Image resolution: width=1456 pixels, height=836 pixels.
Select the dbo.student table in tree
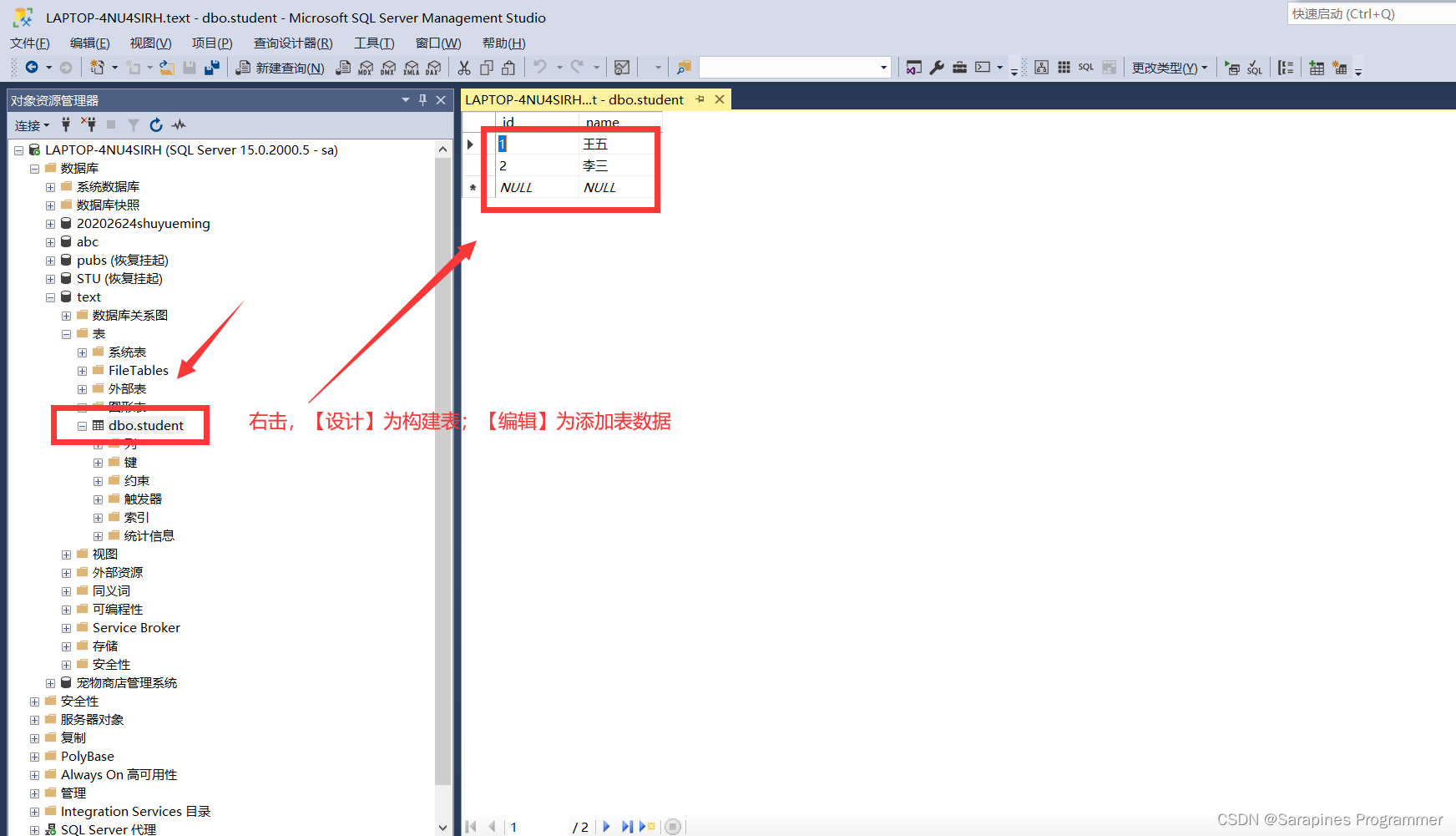(x=145, y=426)
